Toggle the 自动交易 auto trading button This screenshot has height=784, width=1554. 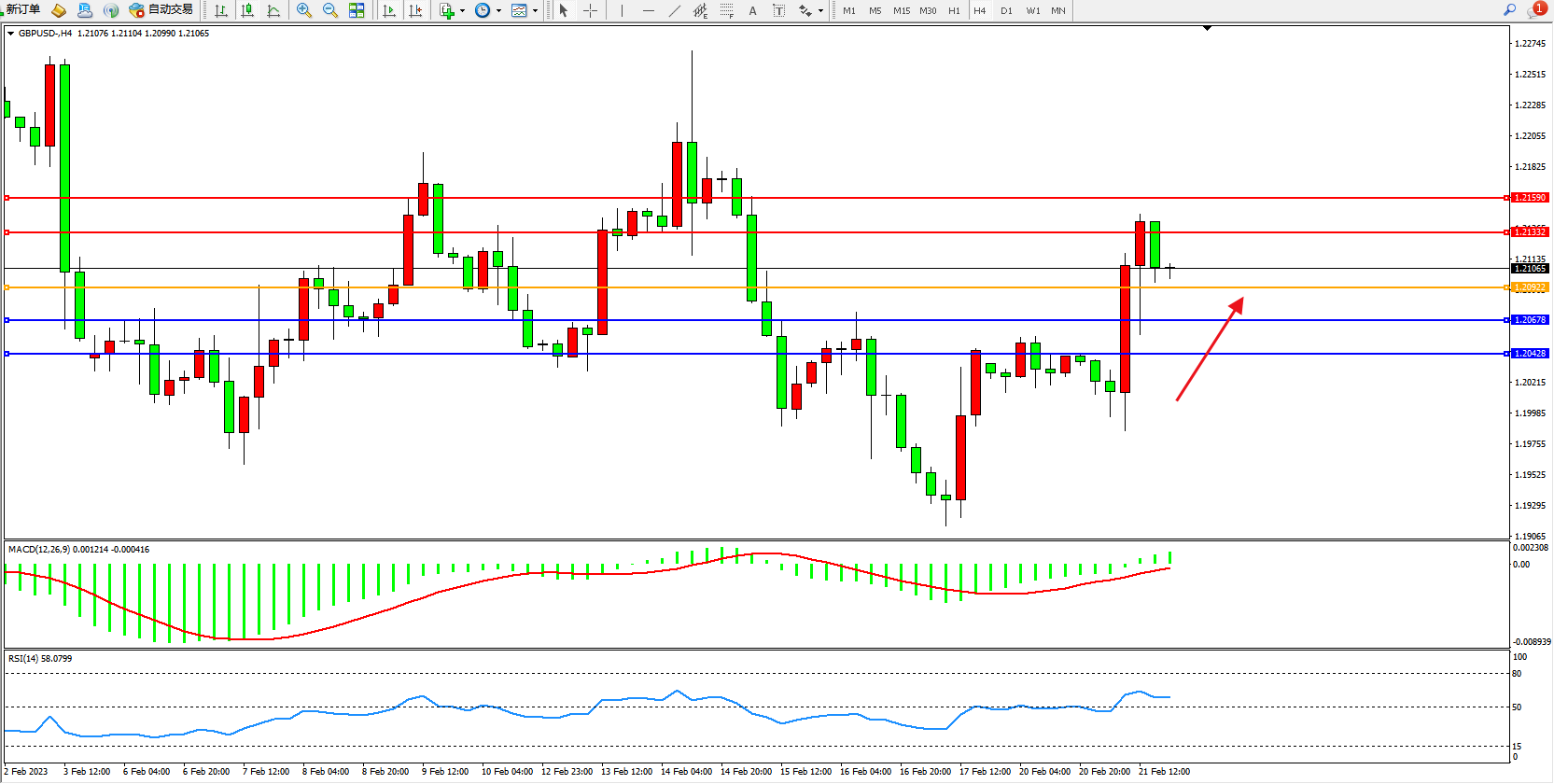tap(161, 9)
